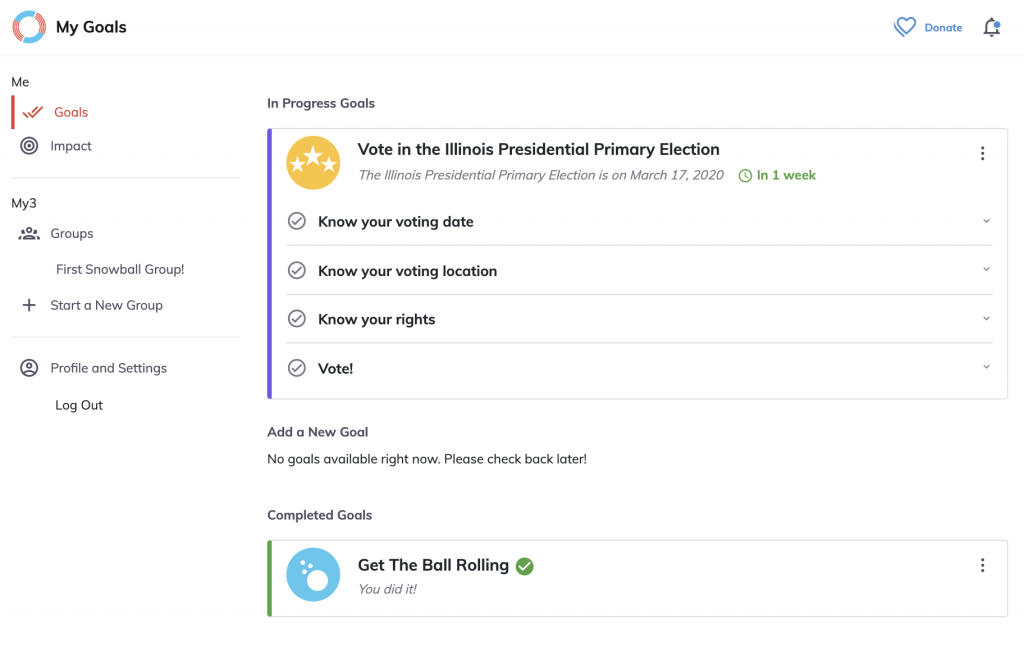This screenshot has width=1024, height=652.
Task: Check off Know your voting date
Action: (297, 221)
